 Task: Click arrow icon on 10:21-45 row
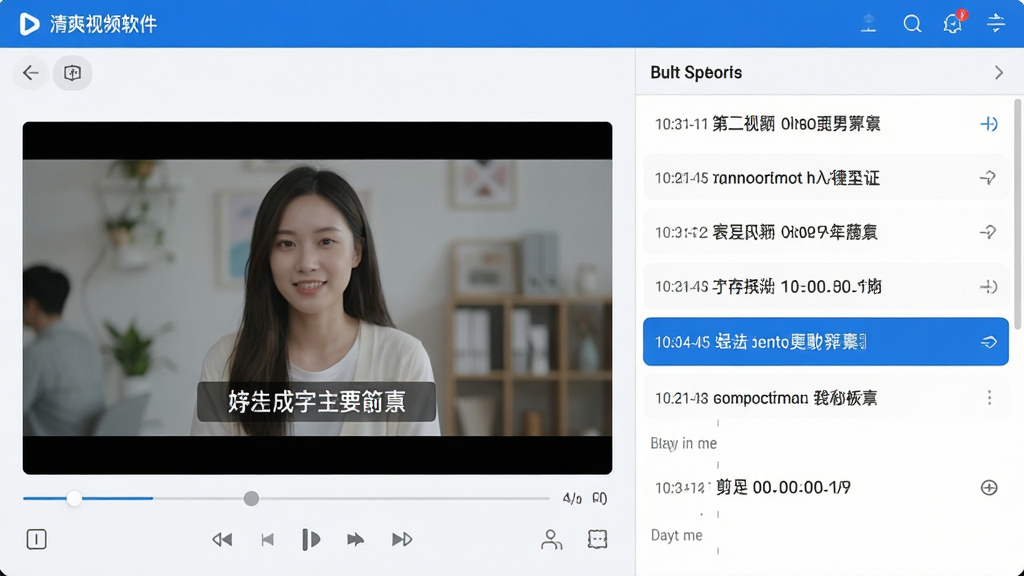988,177
